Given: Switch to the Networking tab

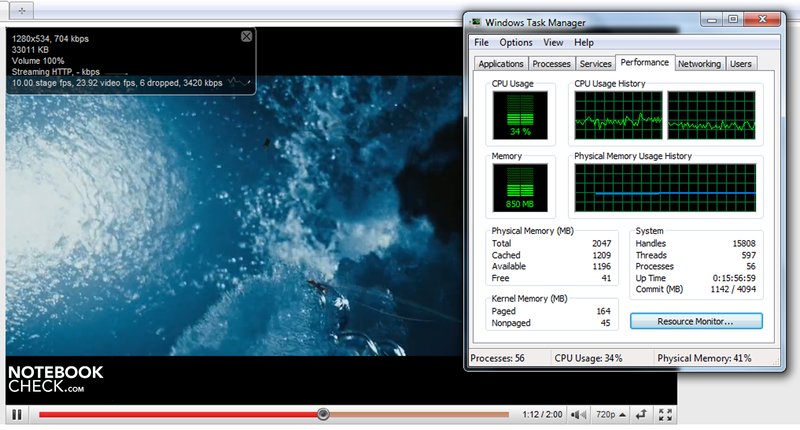Looking at the screenshot, I should 699,64.
